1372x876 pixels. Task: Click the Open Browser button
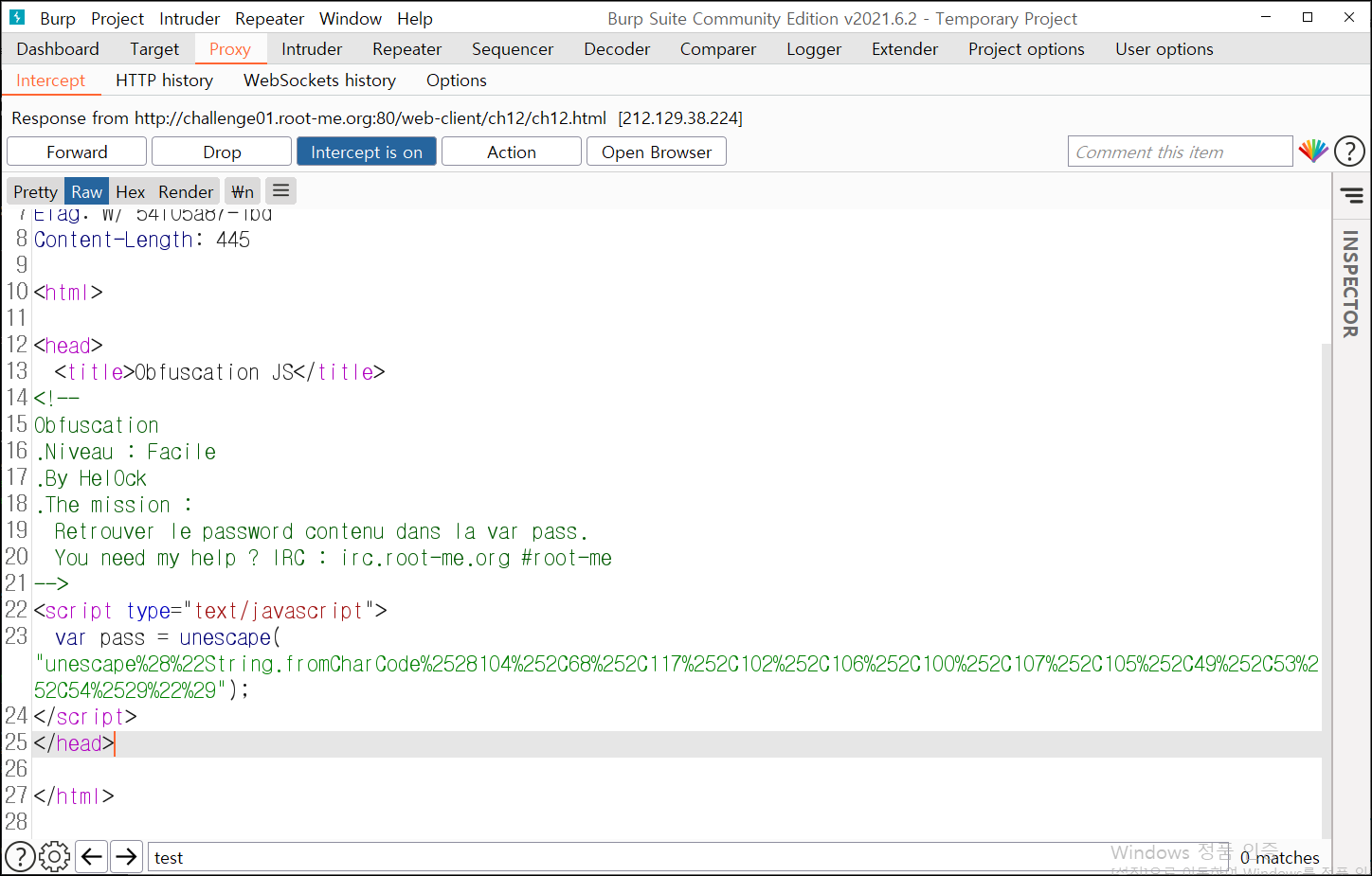(x=657, y=152)
